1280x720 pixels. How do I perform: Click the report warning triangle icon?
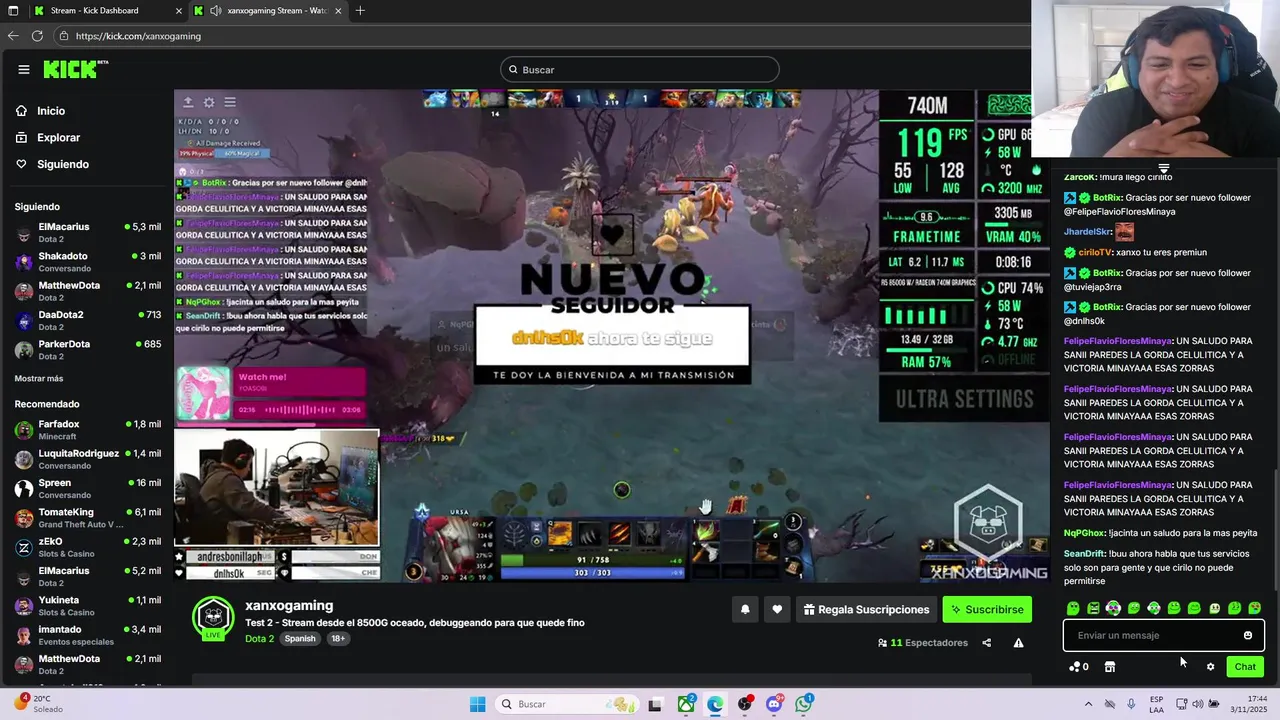tap(1018, 643)
